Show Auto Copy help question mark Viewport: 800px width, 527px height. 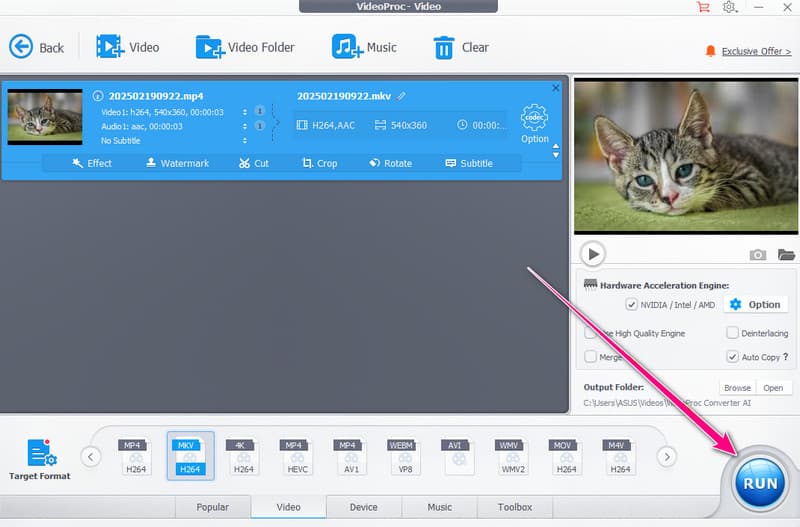786,357
